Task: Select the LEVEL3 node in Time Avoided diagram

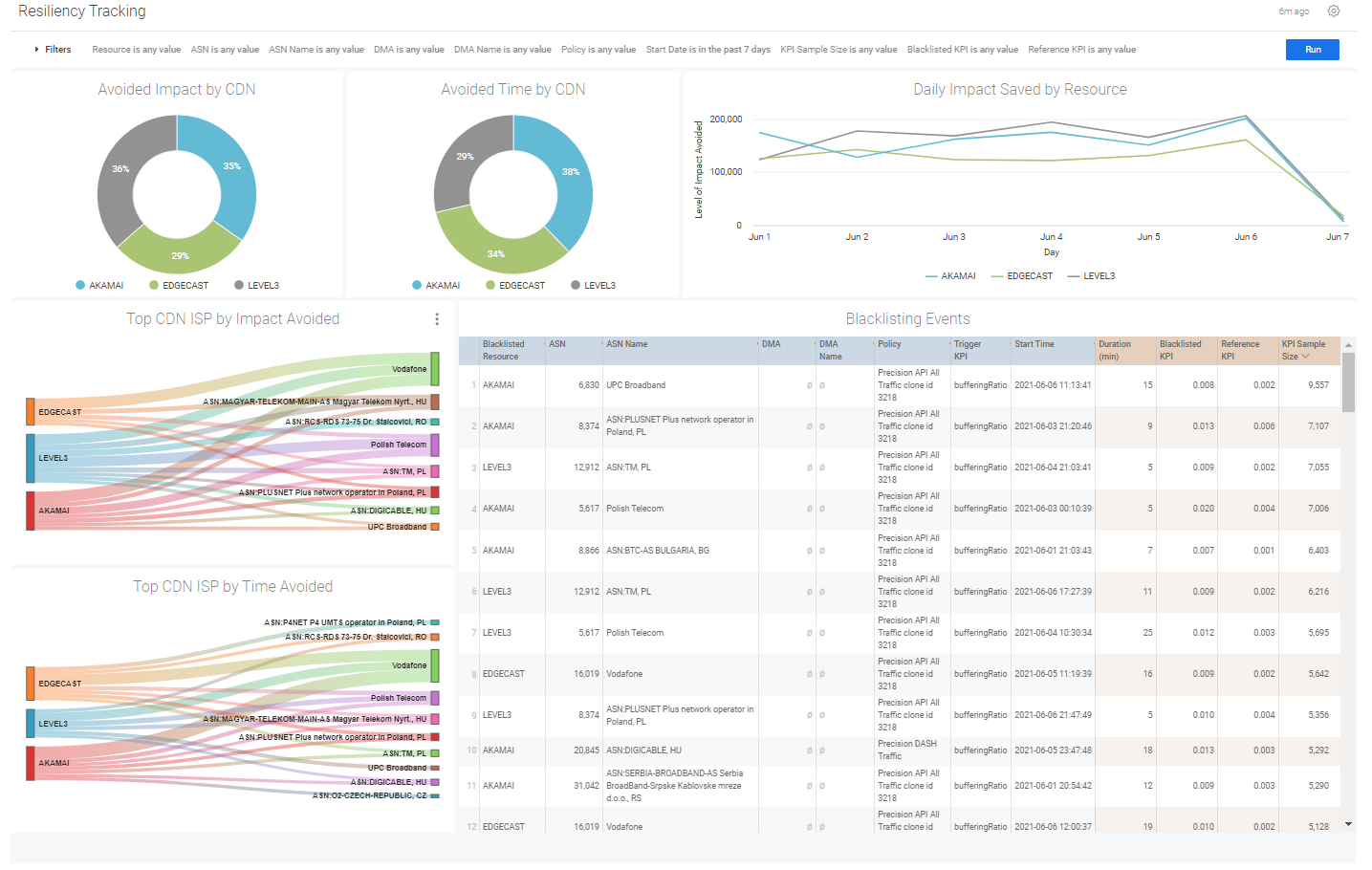Action: pyautogui.click(x=33, y=724)
